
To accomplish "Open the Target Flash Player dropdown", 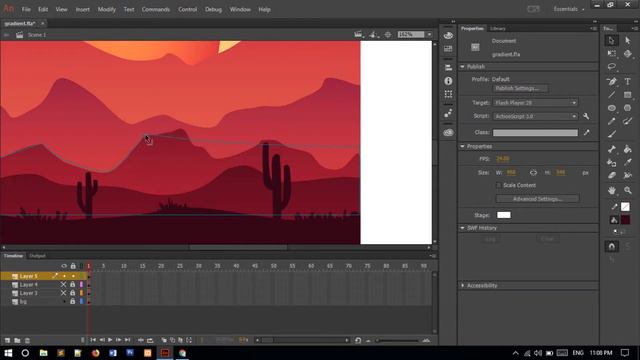I will click(x=536, y=103).
